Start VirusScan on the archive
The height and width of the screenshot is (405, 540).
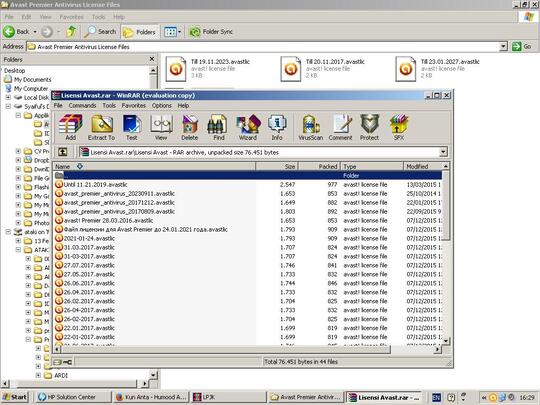click(x=311, y=127)
